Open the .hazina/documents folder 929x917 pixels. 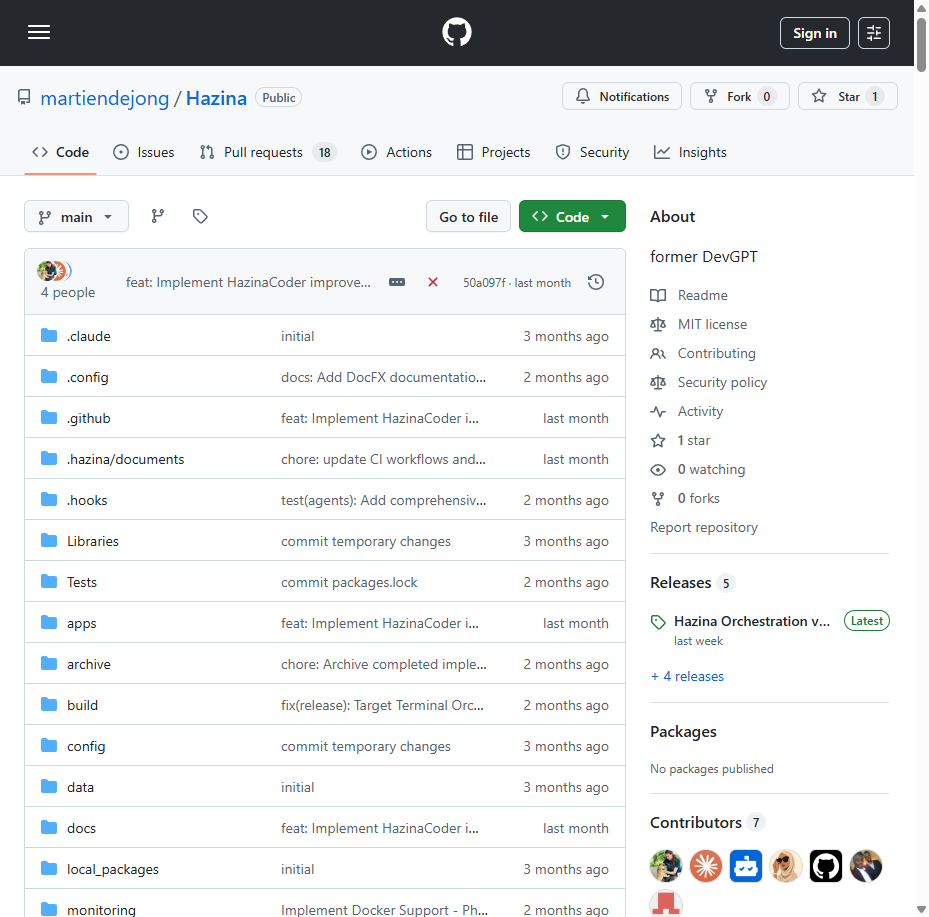126,459
